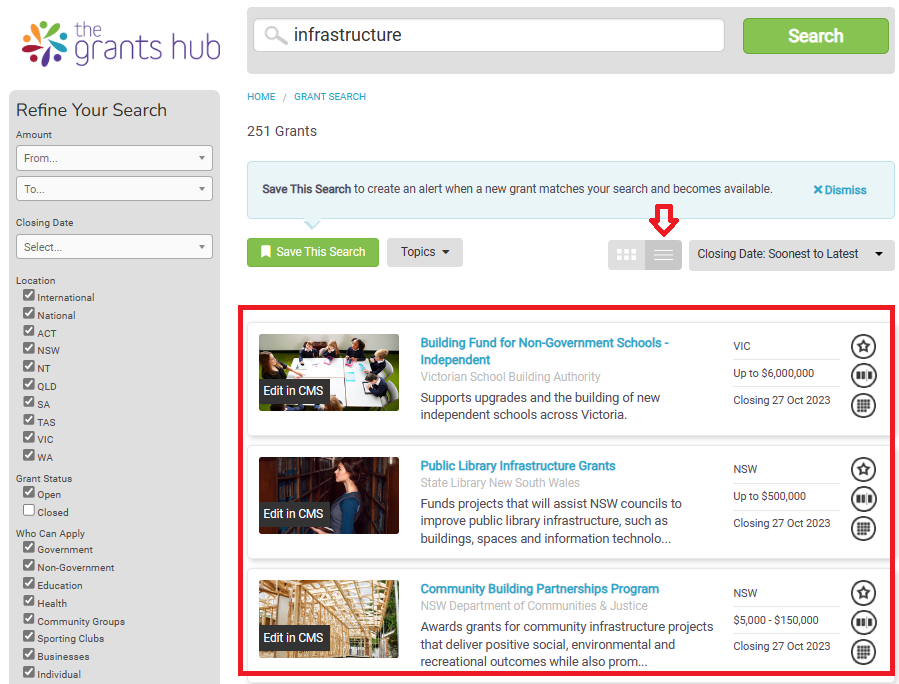Click the green Search button

pos(815,36)
